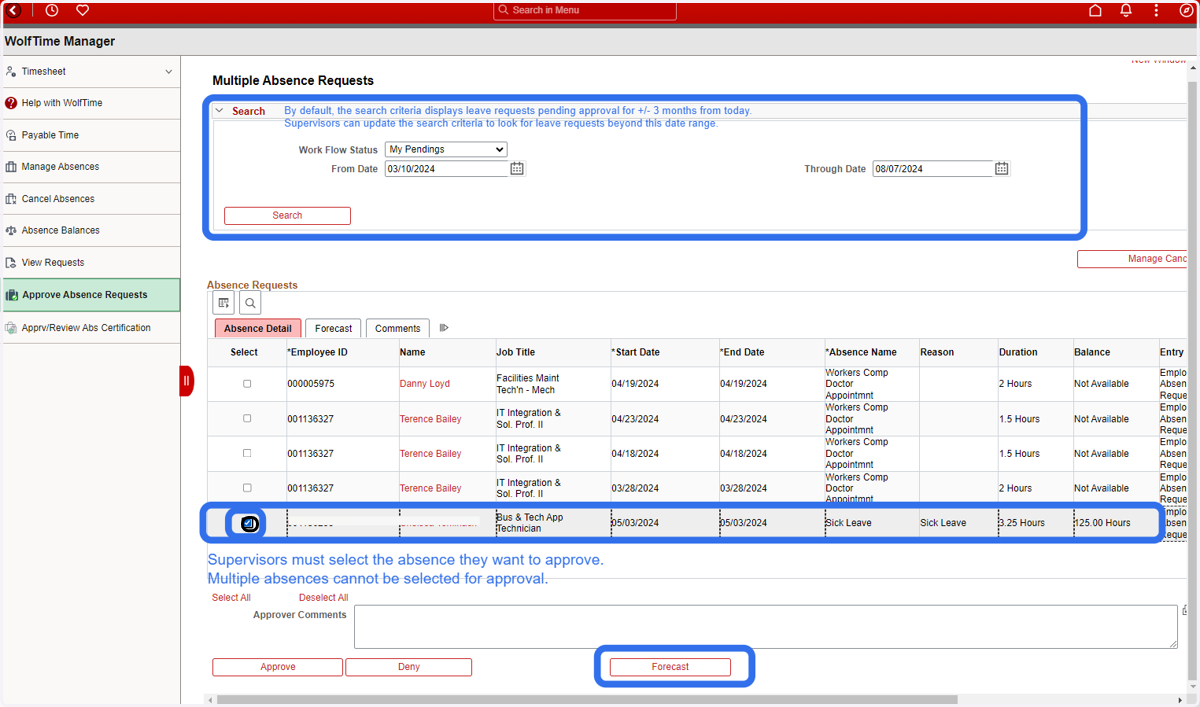Collapse the sidebar with red handle
This screenshot has height=707, width=1200.
[186, 381]
